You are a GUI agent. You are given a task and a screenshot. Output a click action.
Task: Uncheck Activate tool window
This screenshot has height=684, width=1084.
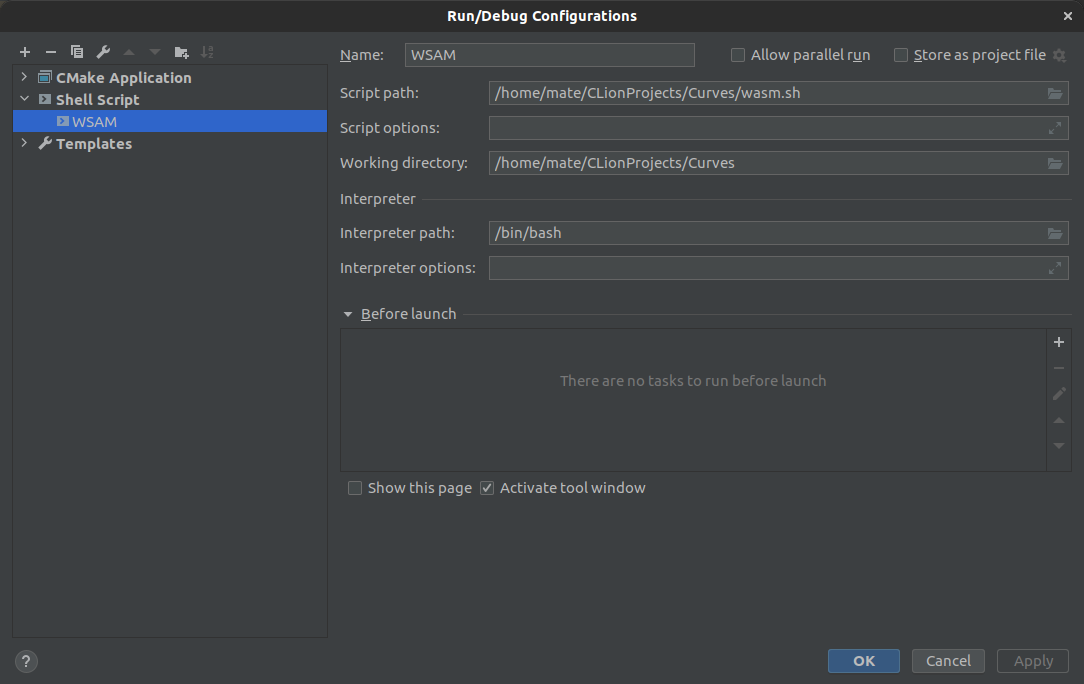487,488
